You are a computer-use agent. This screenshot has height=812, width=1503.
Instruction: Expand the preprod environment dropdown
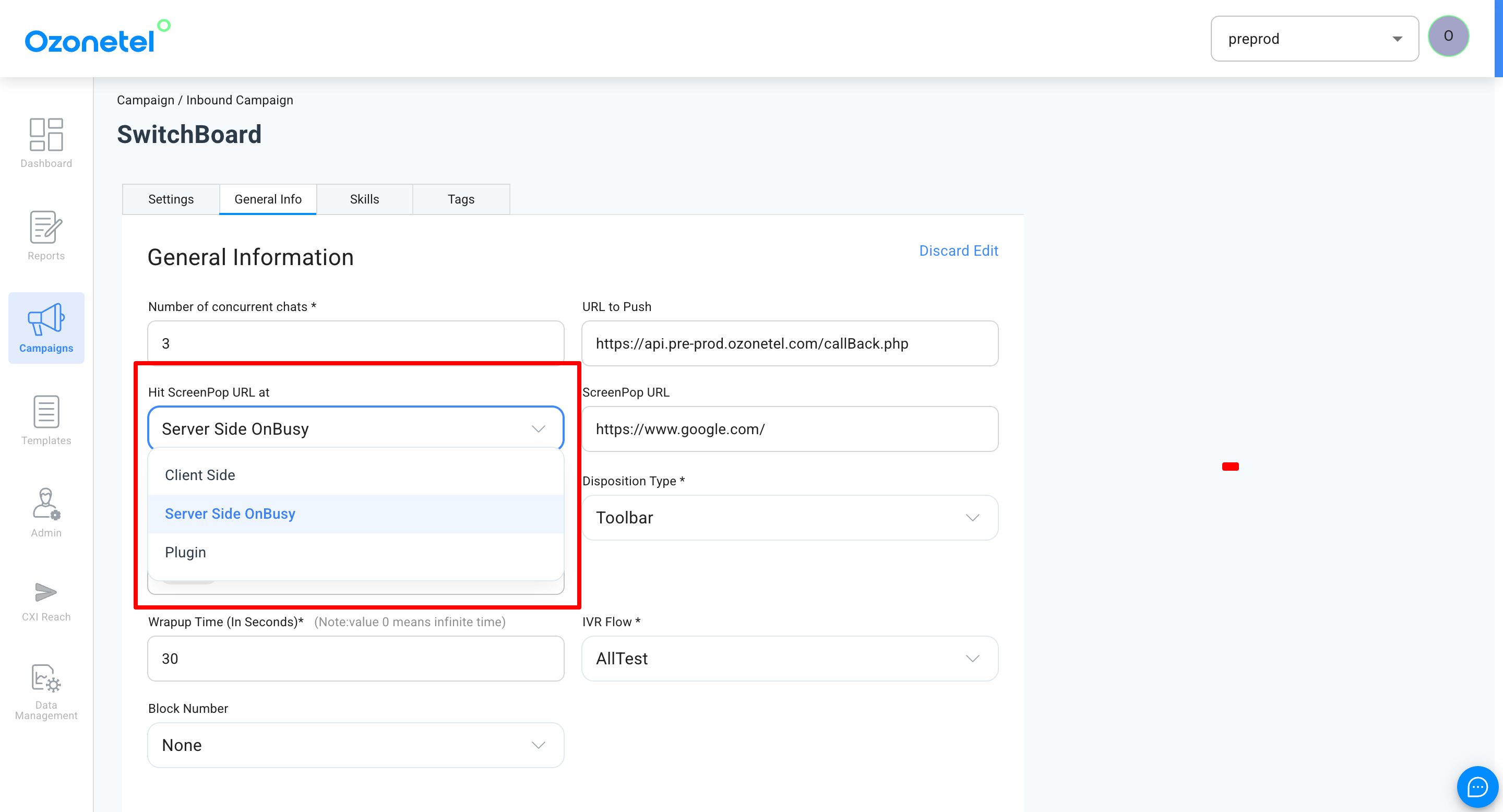coord(1314,39)
